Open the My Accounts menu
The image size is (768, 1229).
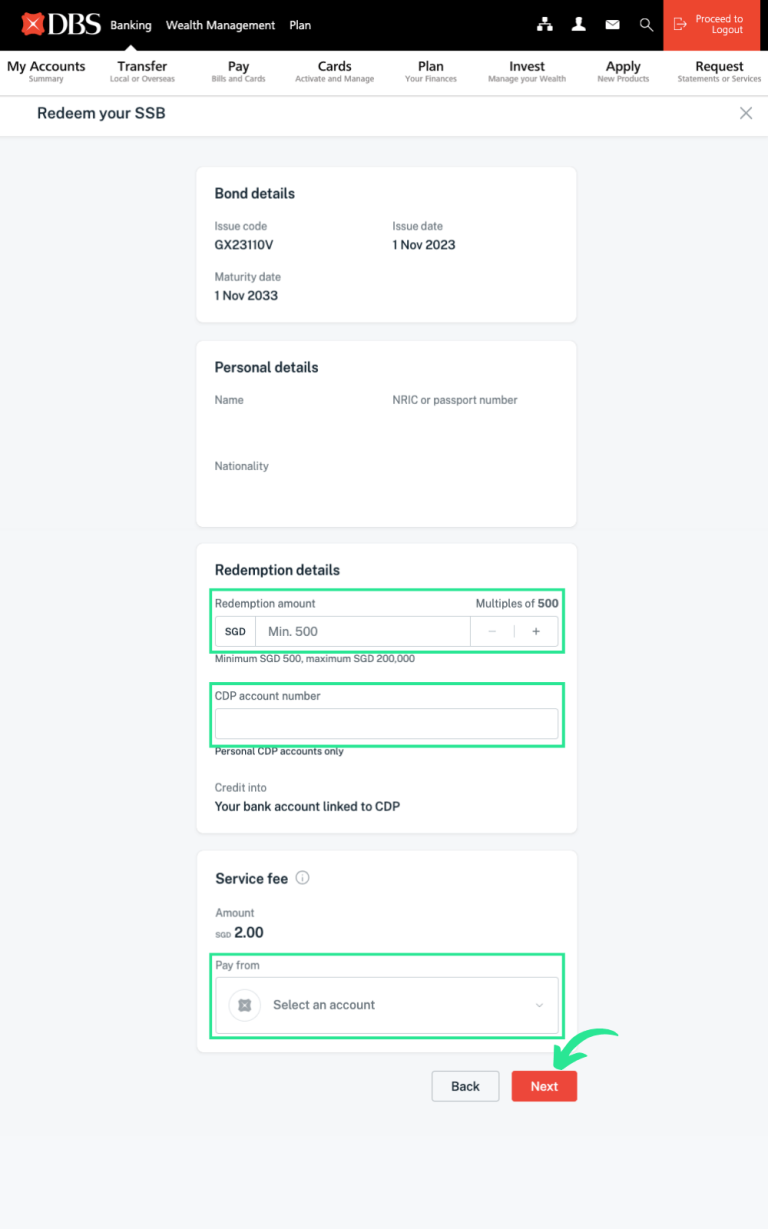coord(46,71)
